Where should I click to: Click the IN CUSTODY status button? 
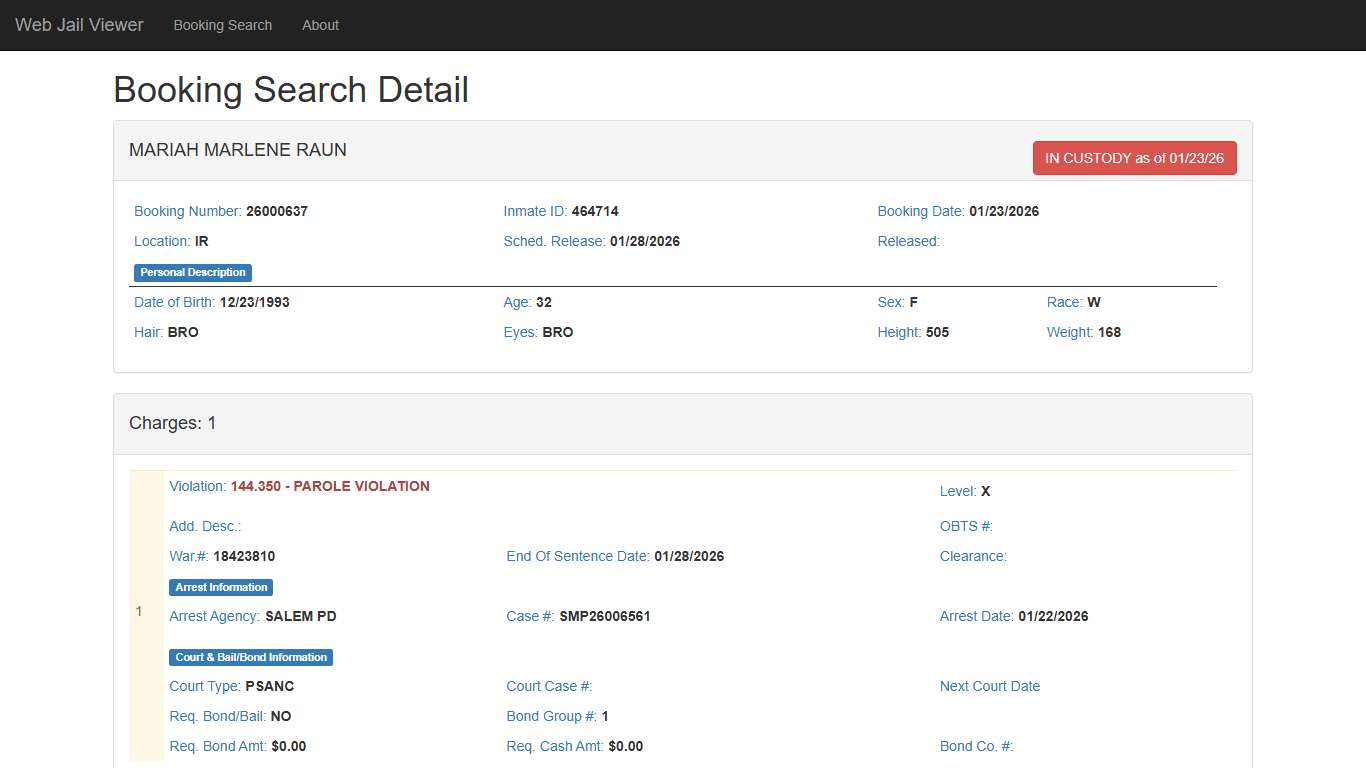1134,158
